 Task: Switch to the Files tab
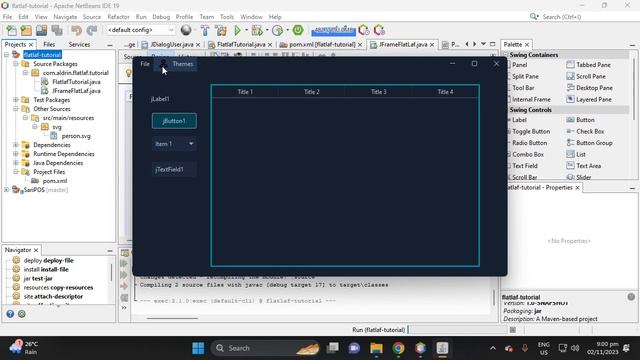(49, 44)
